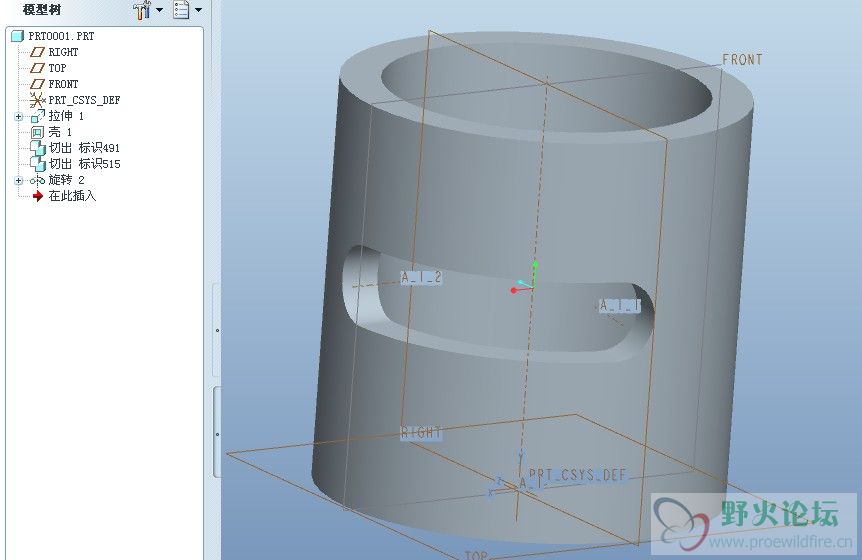The width and height of the screenshot is (862, 560).
Task: Open the settings tool dropdown arrow
Action: click(x=159, y=10)
